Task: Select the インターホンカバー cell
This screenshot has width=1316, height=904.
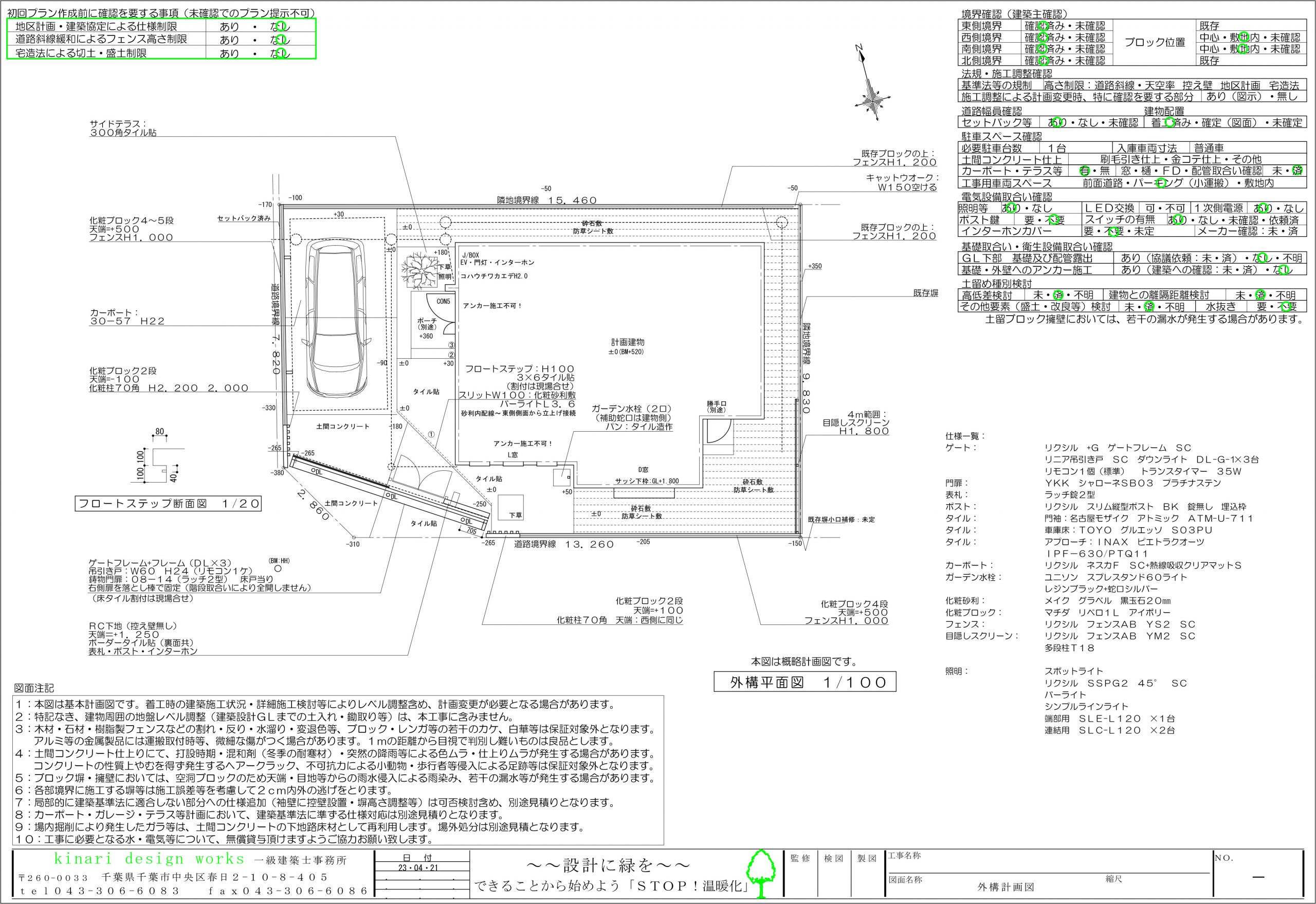Action: click(1020, 231)
